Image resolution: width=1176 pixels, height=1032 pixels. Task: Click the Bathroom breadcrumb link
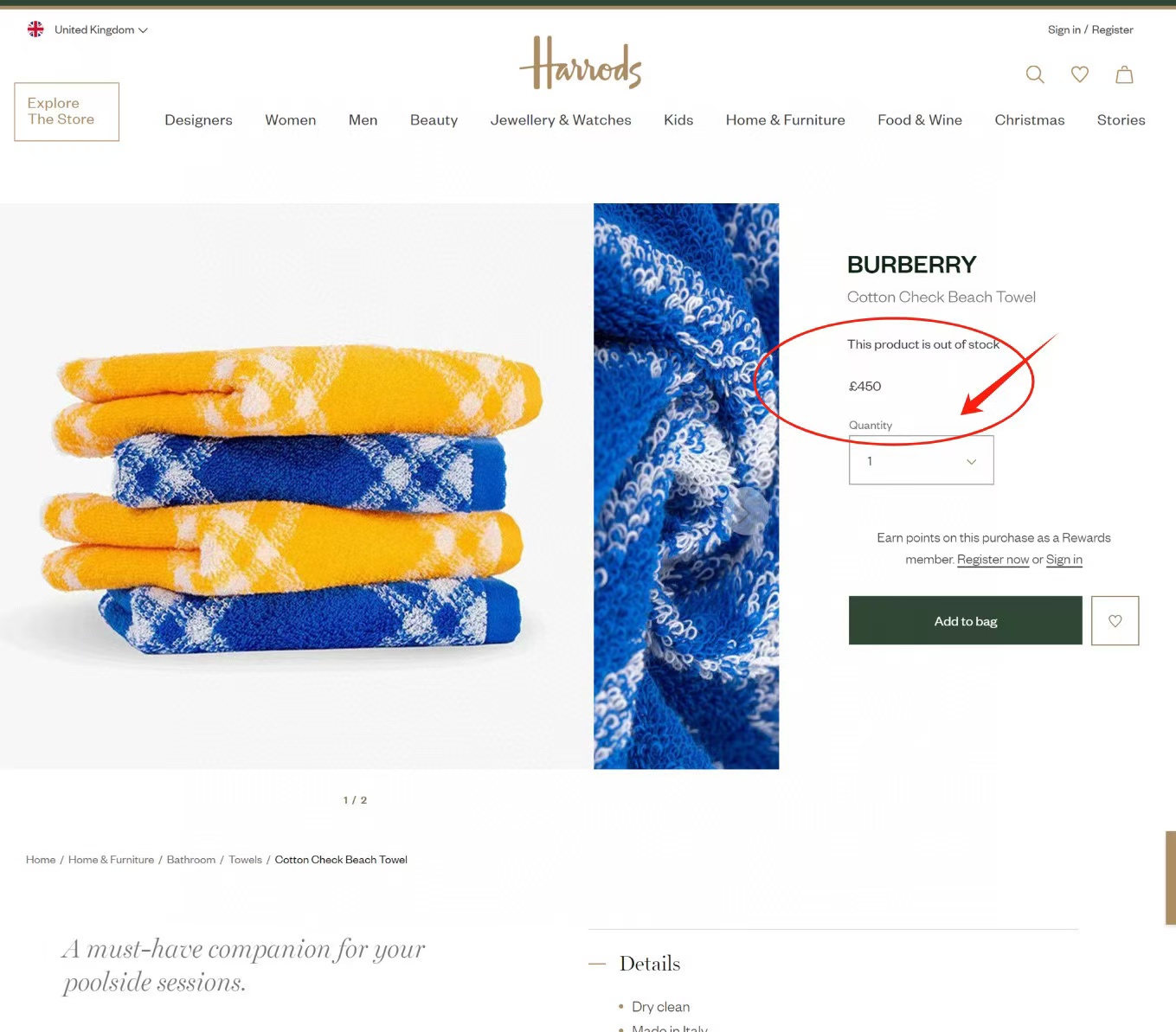191,860
